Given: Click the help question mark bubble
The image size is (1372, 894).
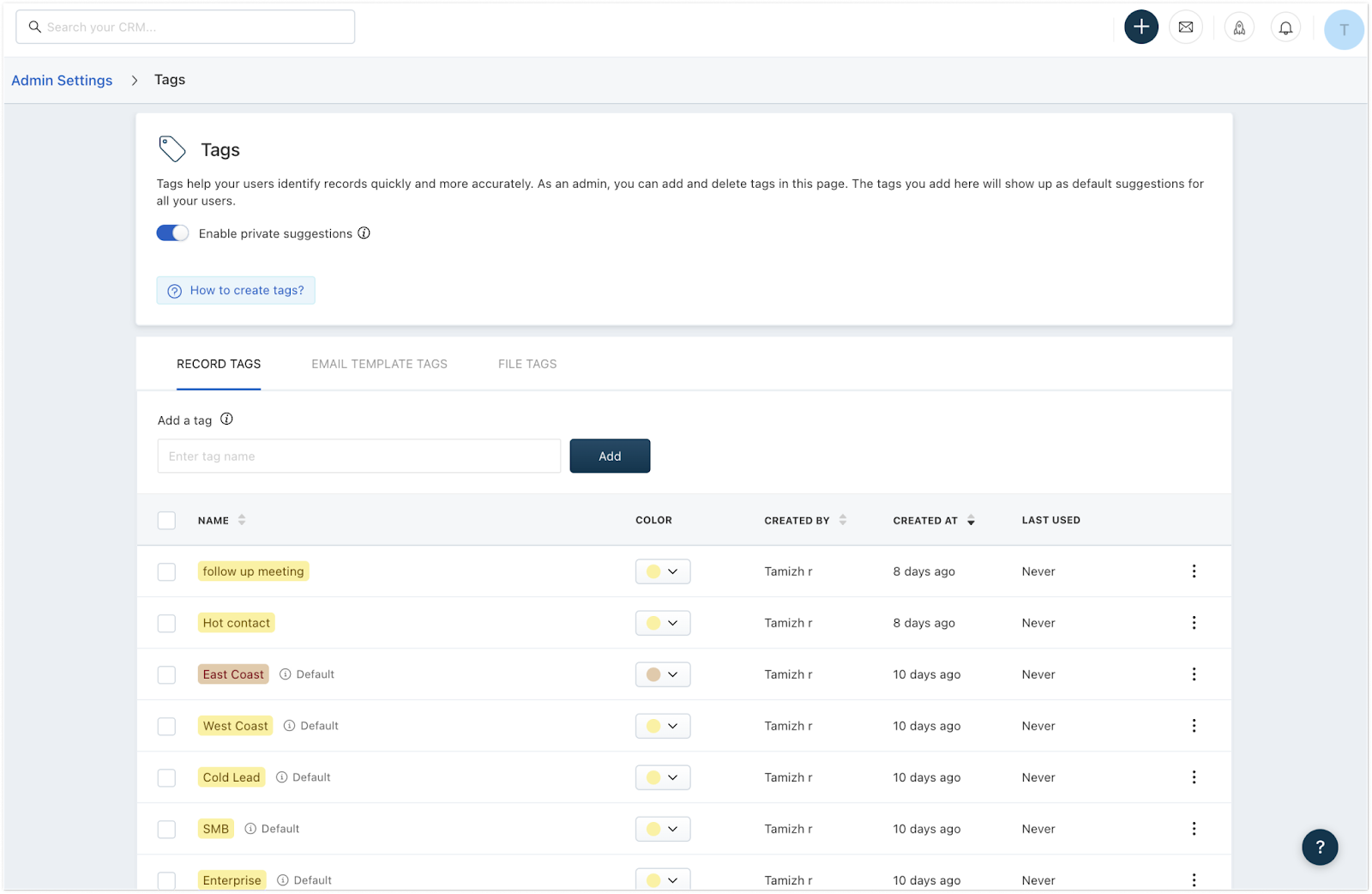Looking at the screenshot, I should tap(1320, 847).
